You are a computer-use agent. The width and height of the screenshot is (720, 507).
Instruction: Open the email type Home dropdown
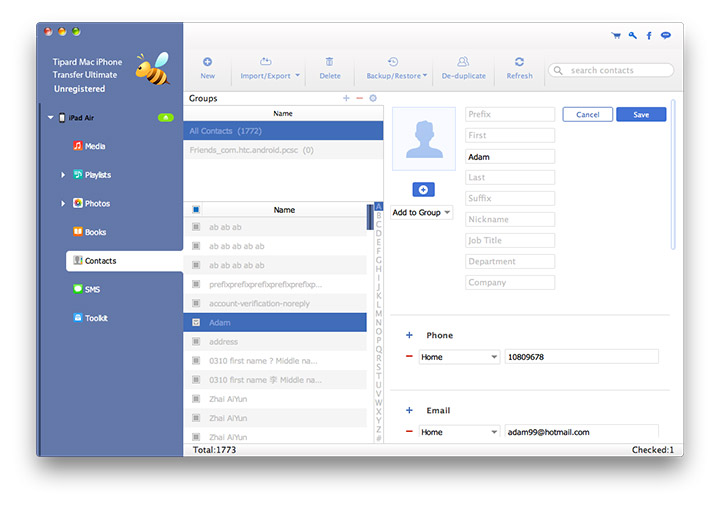(459, 432)
